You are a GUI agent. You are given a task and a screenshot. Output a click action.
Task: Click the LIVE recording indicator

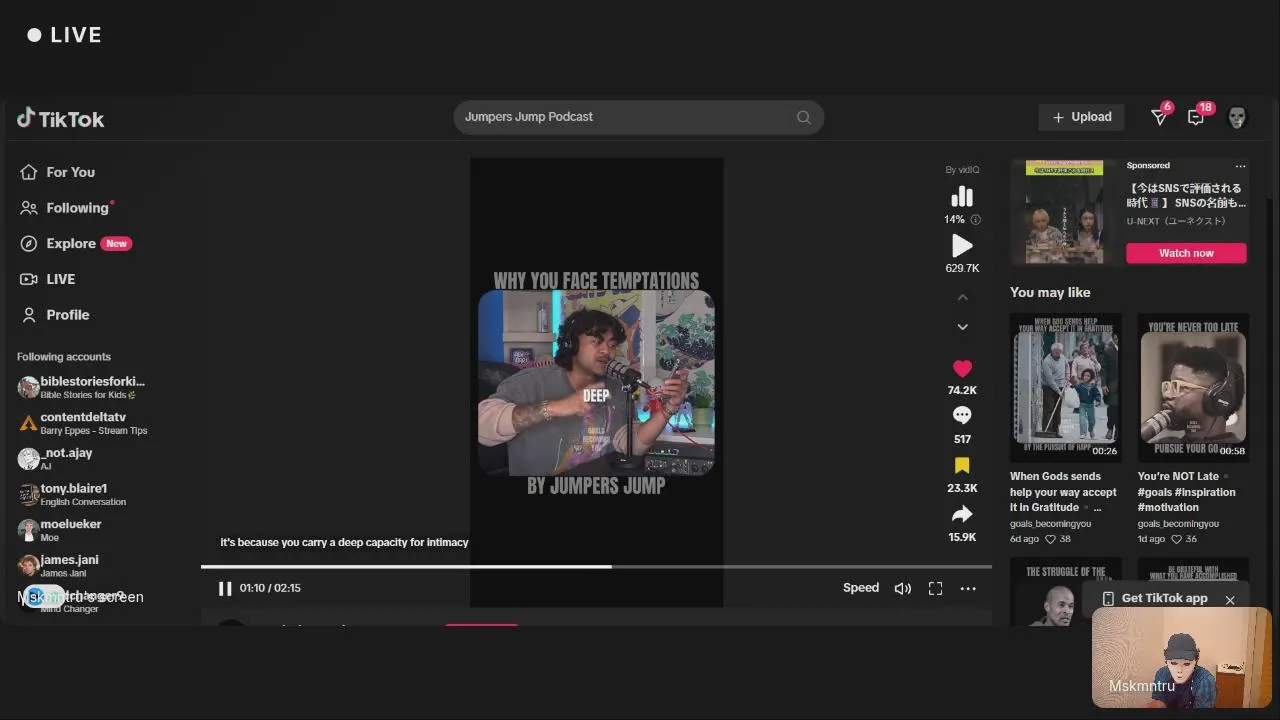tap(64, 35)
